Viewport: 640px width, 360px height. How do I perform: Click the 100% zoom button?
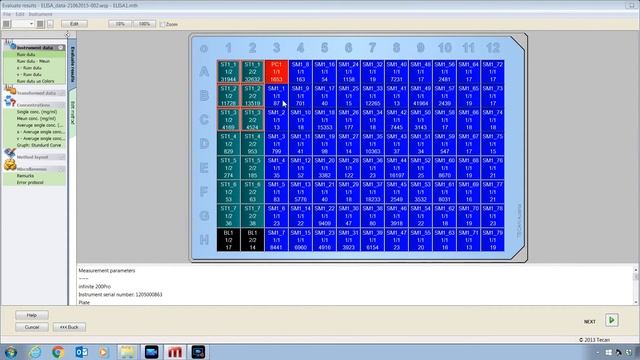144,24
